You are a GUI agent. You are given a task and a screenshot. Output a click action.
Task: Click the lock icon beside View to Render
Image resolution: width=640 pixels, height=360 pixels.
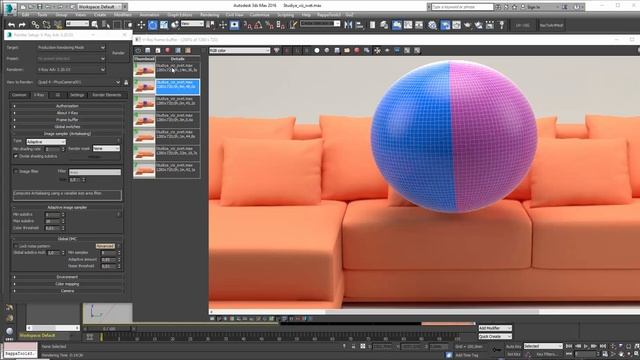click(126, 82)
